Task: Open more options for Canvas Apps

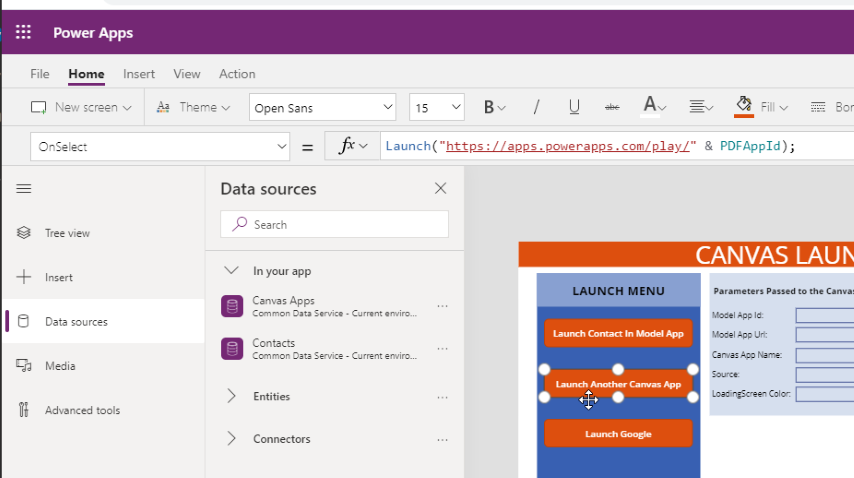Action: click(x=442, y=307)
